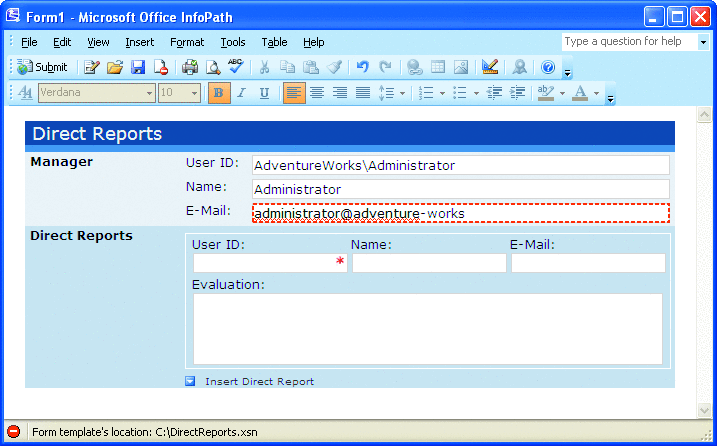717x446 pixels.
Task: Click the Insert Table icon
Action: 438,67
